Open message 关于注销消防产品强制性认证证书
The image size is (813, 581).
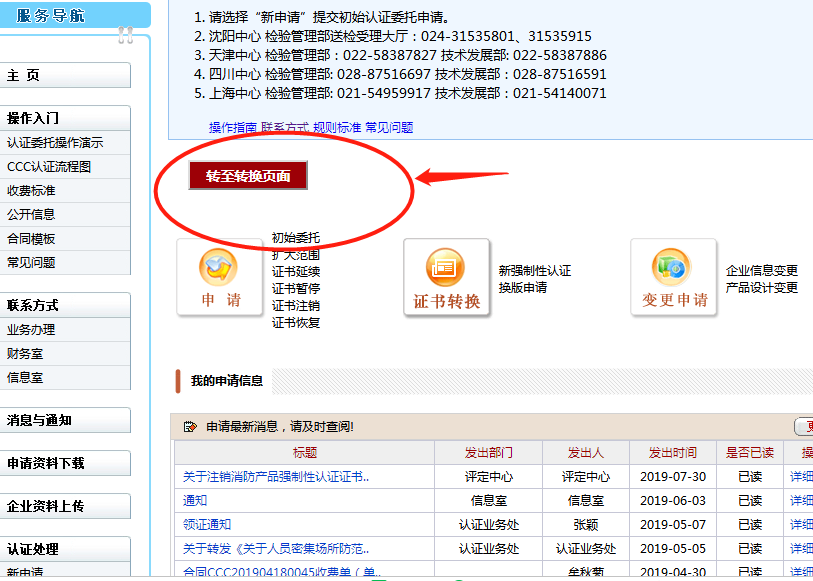(x=276, y=477)
